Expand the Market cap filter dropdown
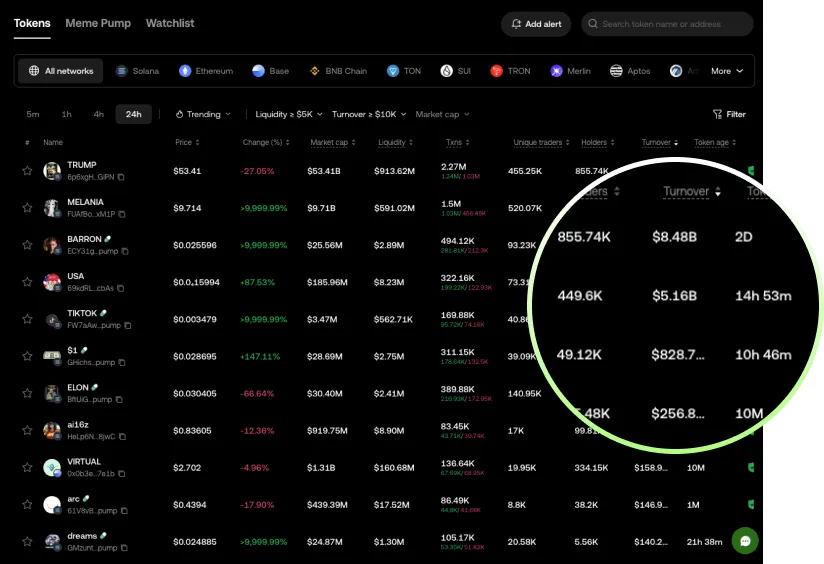Screen dimensions: 824x564 441,114
